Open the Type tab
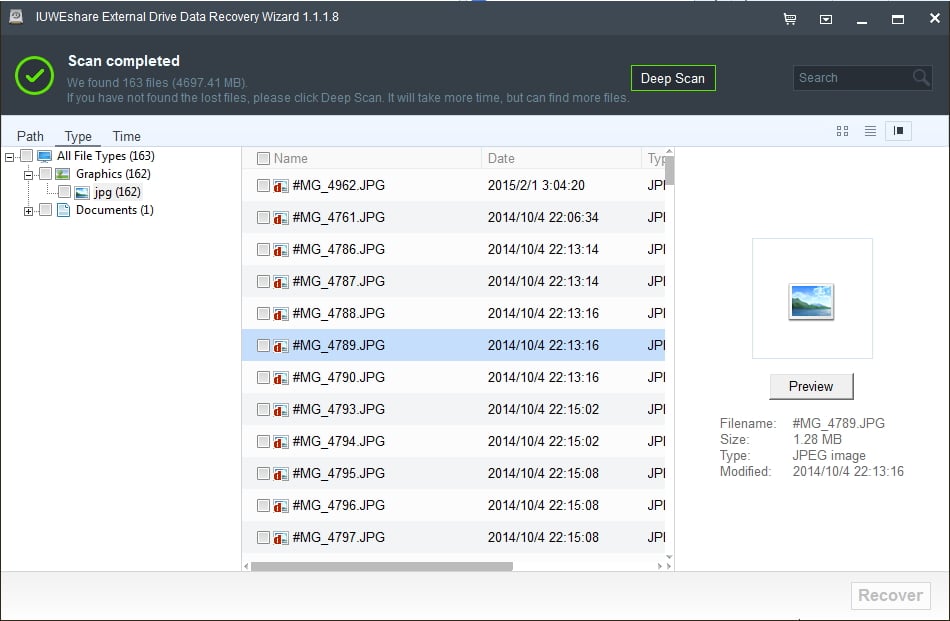This screenshot has width=950, height=621. (78, 136)
